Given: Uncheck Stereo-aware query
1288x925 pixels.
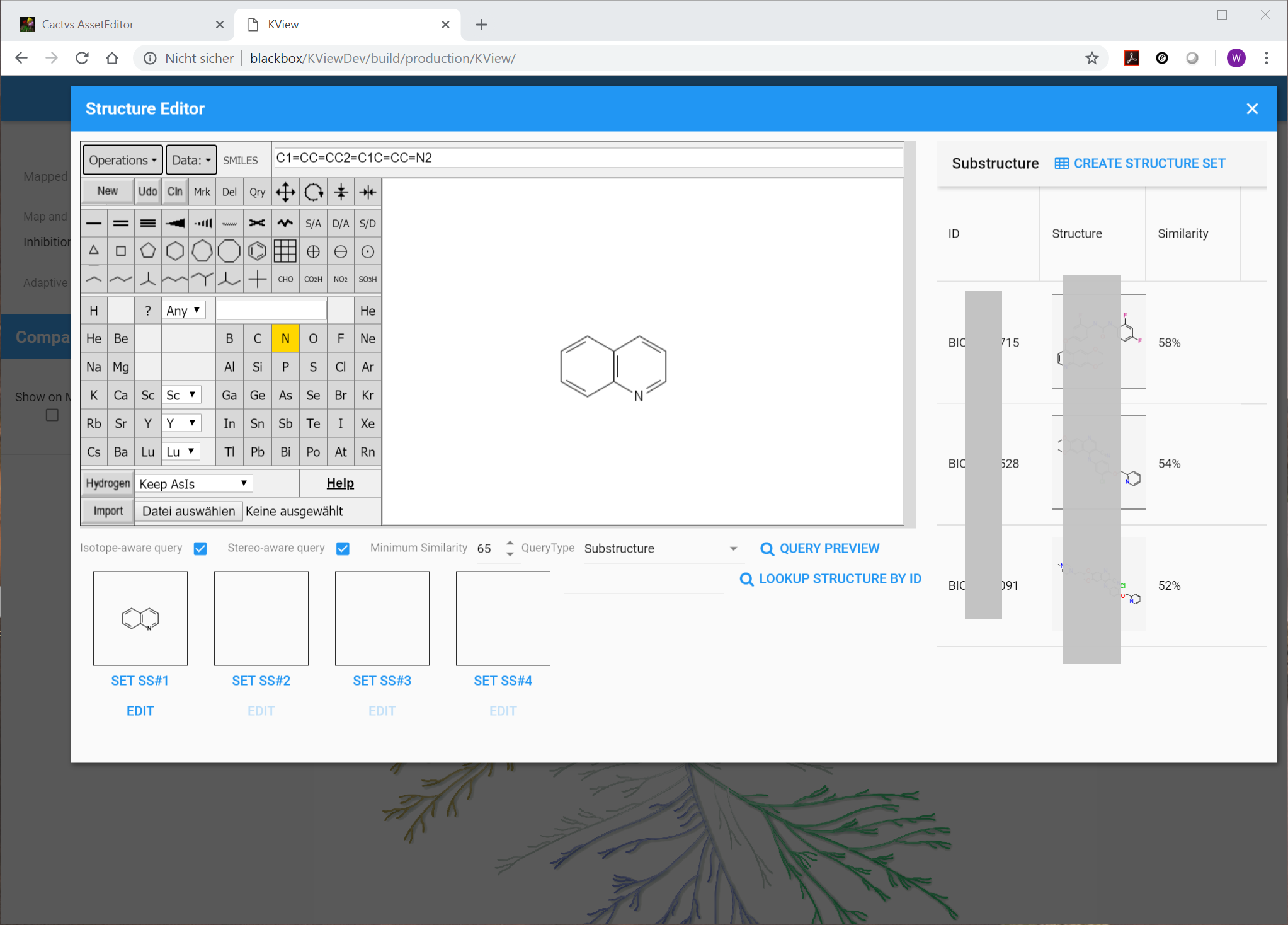Looking at the screenshot, I should pos(343,548).
